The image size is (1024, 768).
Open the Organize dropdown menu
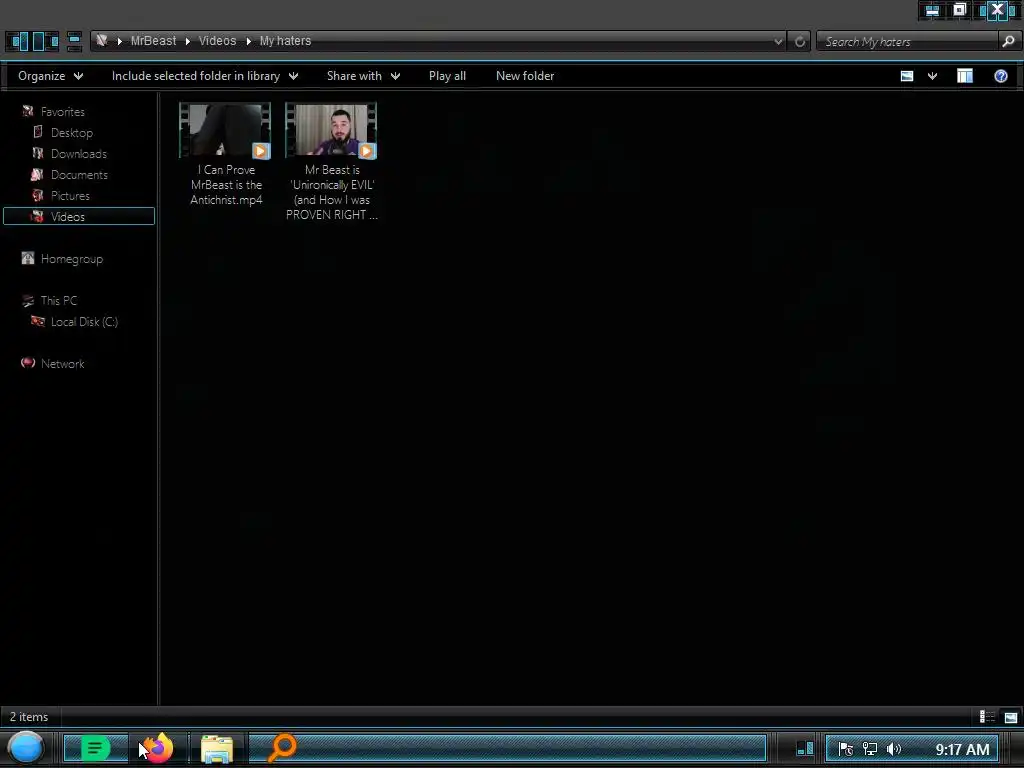point(50,76)
